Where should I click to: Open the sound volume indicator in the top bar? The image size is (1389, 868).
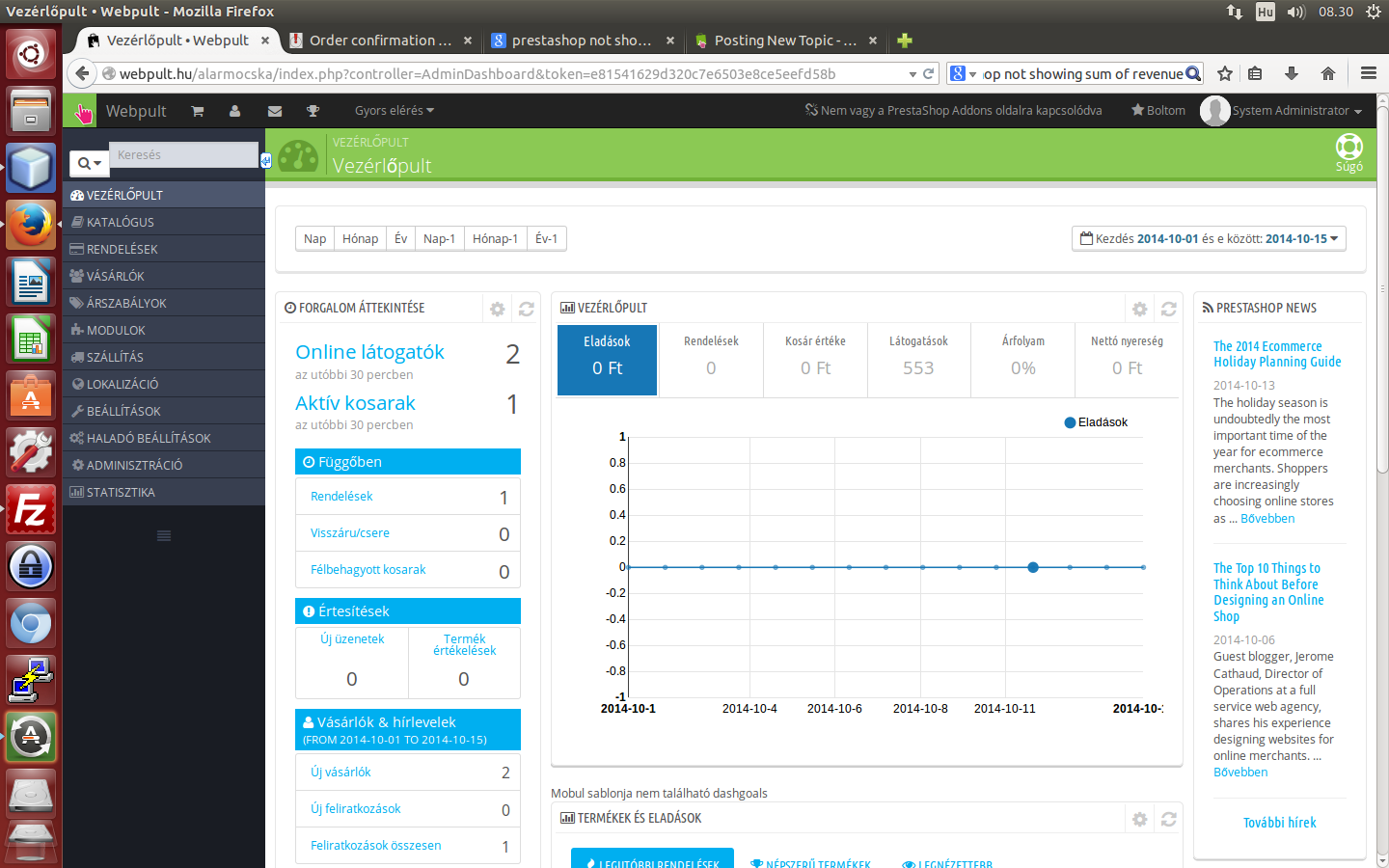point(1295,12)
